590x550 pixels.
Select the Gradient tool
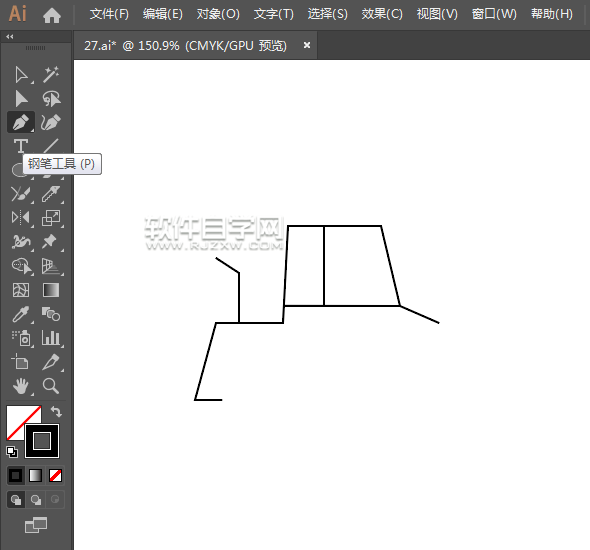[51, 290]
